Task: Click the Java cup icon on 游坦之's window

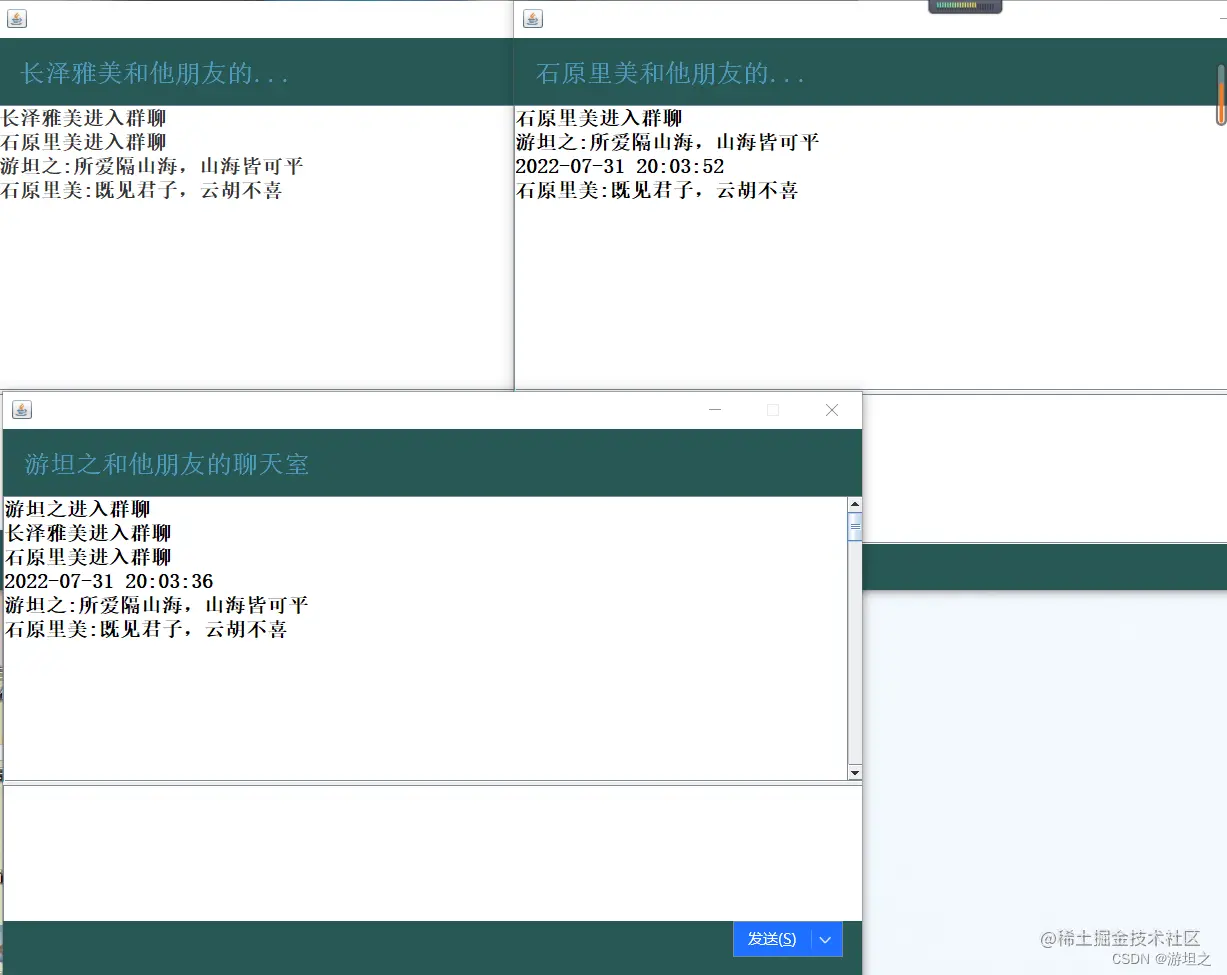Action: 21,410
